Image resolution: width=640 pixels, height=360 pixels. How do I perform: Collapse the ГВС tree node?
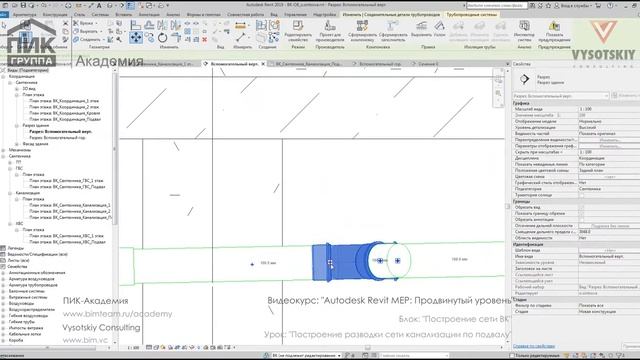pos(10,168)
